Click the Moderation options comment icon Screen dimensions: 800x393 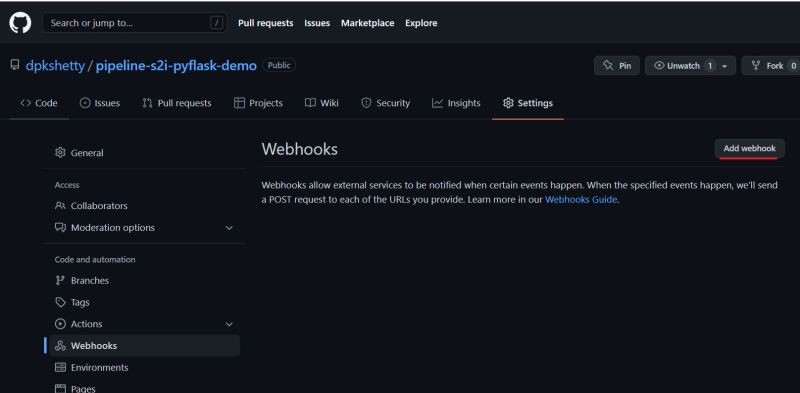[x=60, y=228]
